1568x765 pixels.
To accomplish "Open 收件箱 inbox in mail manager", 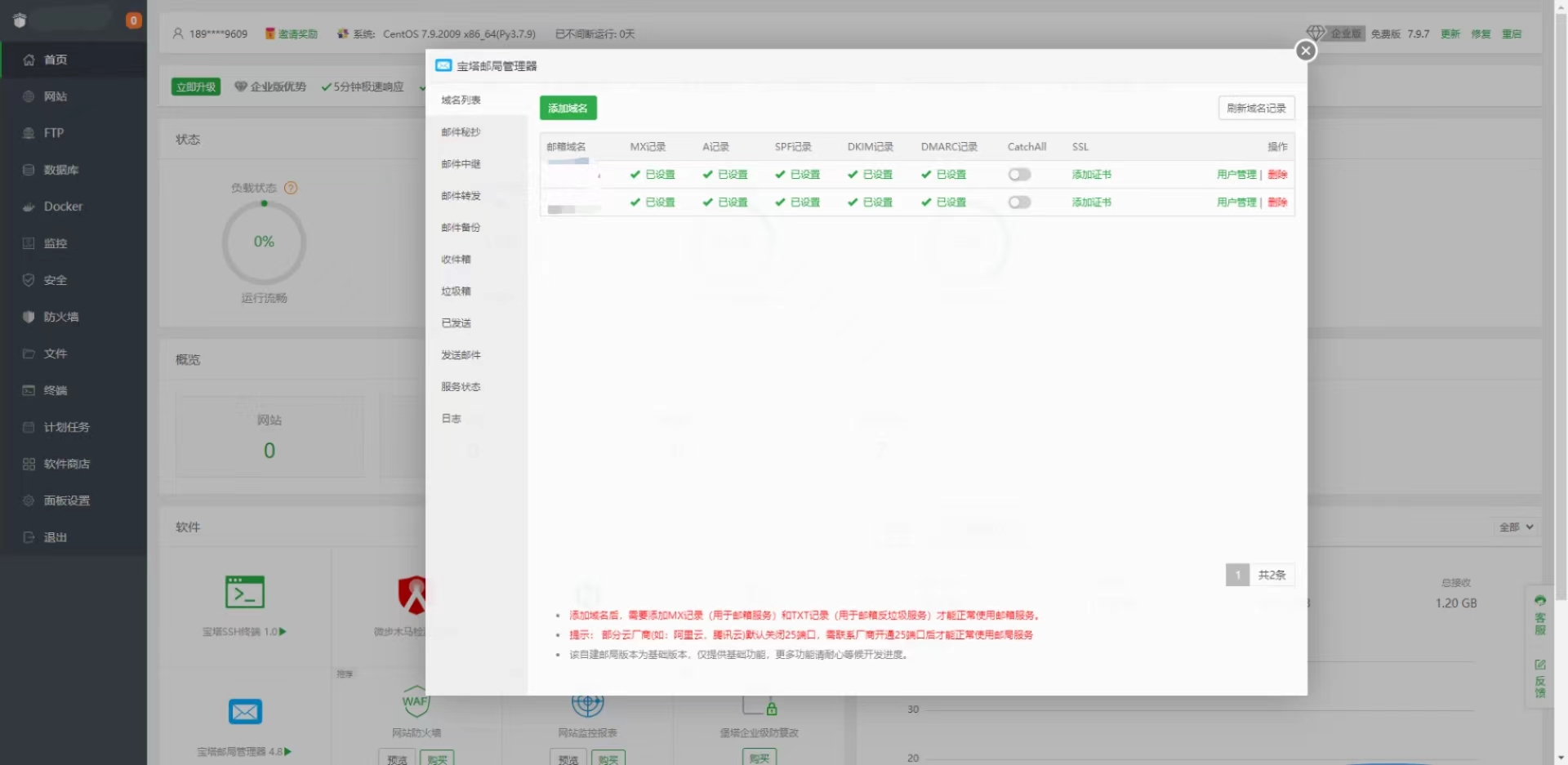I will point(457,260).
